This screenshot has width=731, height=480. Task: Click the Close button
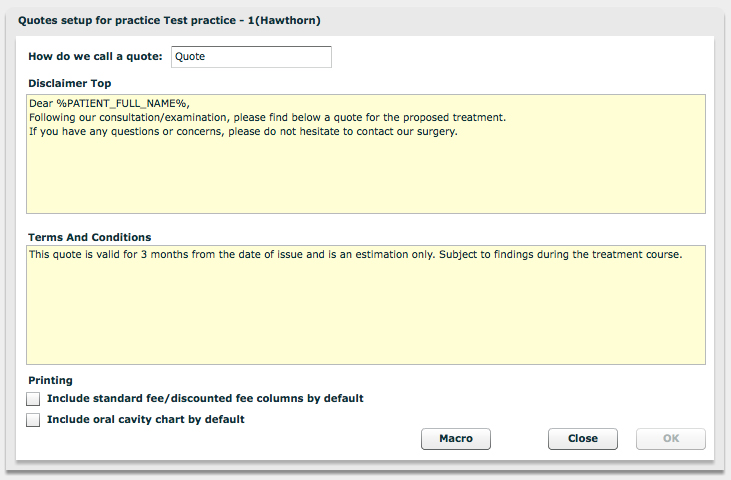583,439
